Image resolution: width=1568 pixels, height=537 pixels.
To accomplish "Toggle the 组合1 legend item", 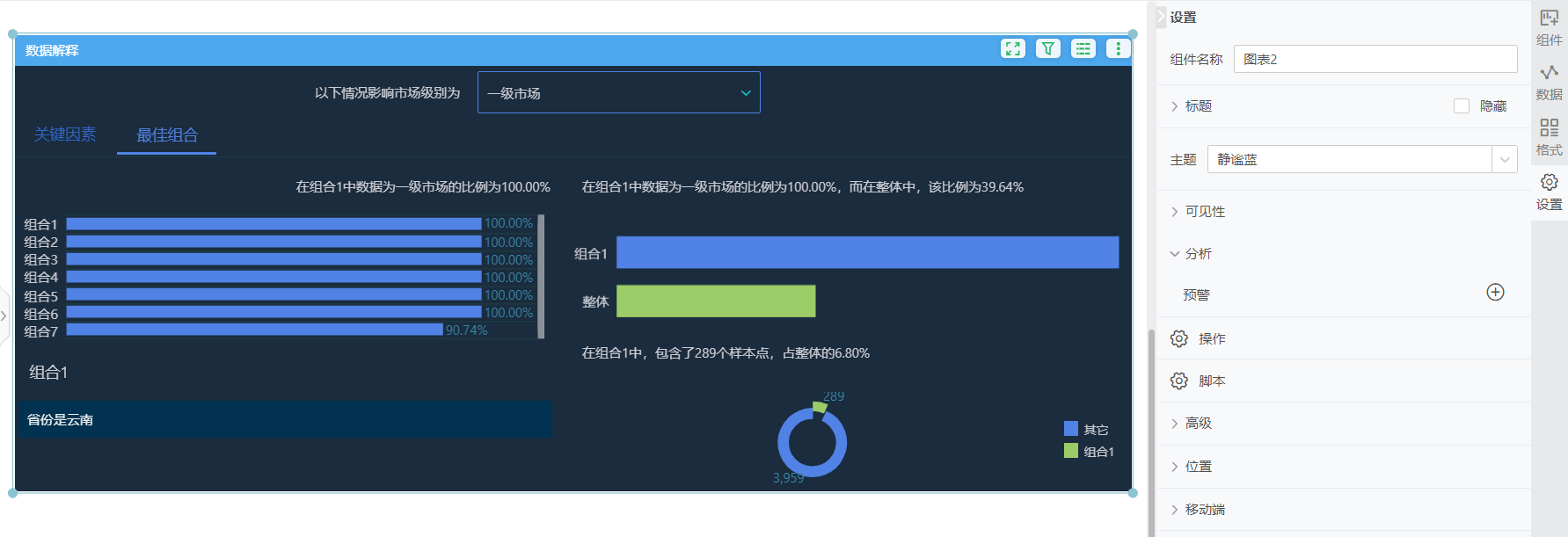I will tap(1088, 452).
